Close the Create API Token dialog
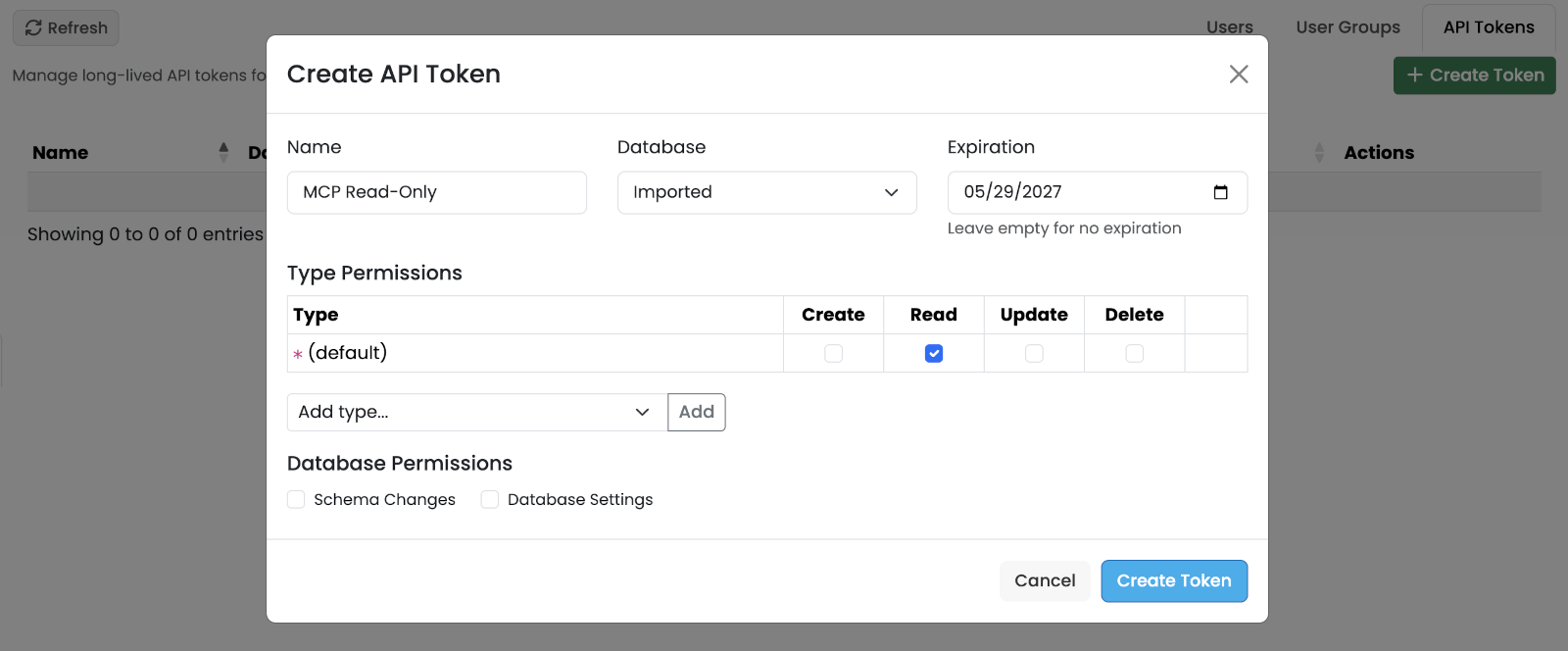1568x651 pixels. pyautogui.click(x=1239, y=75)
